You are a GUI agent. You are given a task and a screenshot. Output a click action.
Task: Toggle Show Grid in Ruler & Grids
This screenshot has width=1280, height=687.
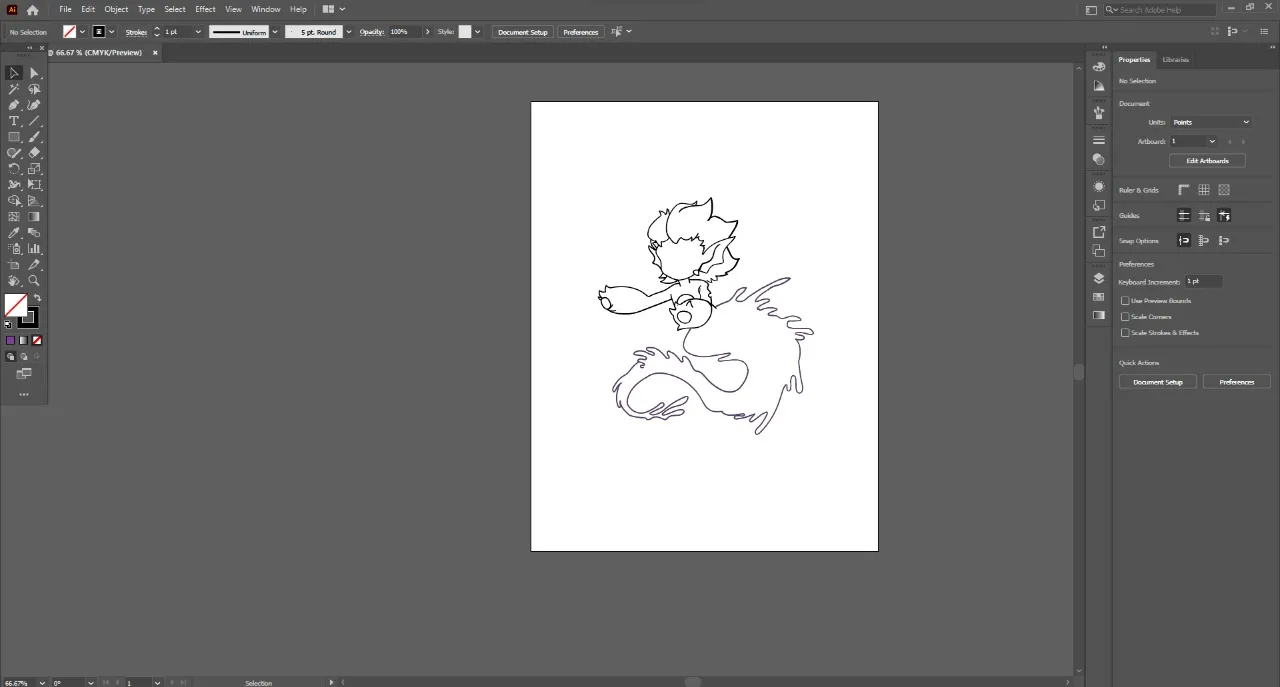coord(1204,190)
